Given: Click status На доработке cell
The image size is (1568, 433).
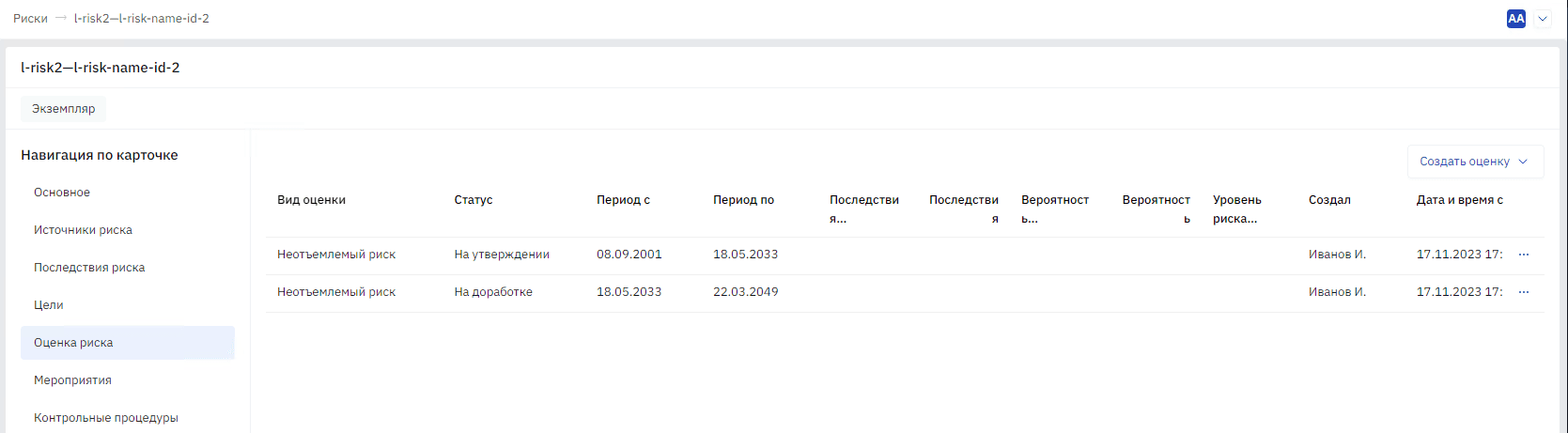Looking at the screenshot, I should point(493,292).
